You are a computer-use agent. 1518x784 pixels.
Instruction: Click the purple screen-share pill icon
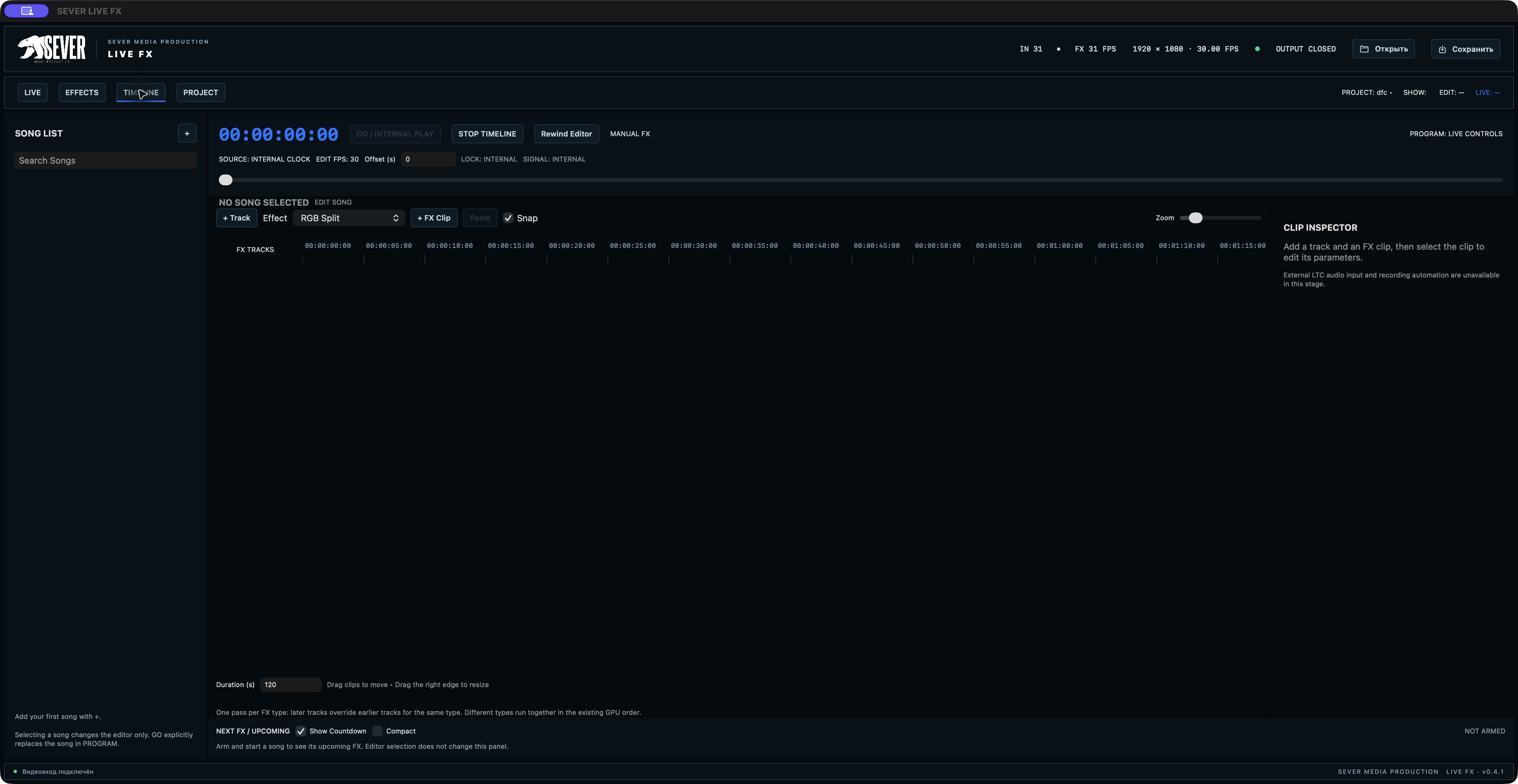click(x=26, y=11)
